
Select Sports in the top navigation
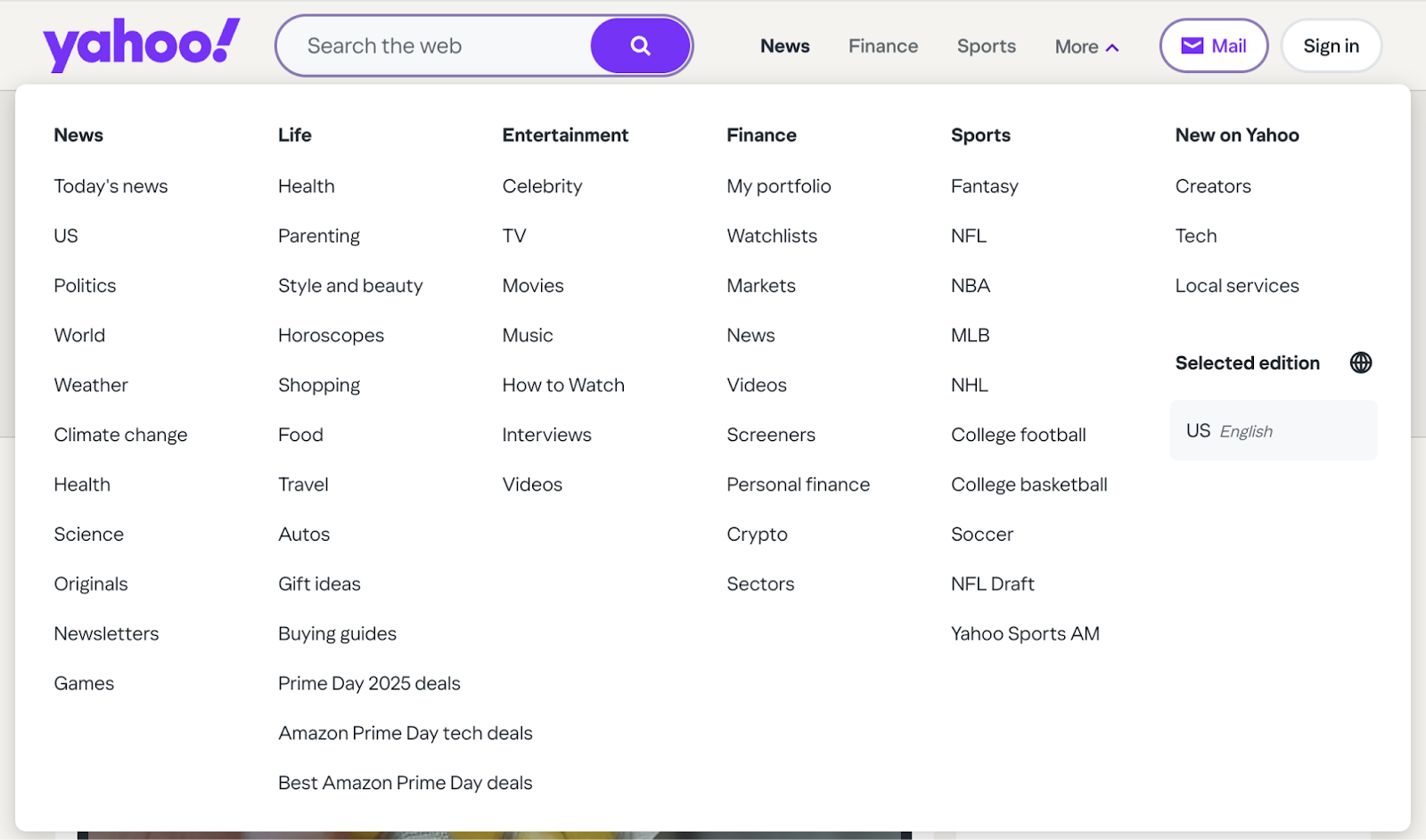pyautogui.click(x=985, y=45)
